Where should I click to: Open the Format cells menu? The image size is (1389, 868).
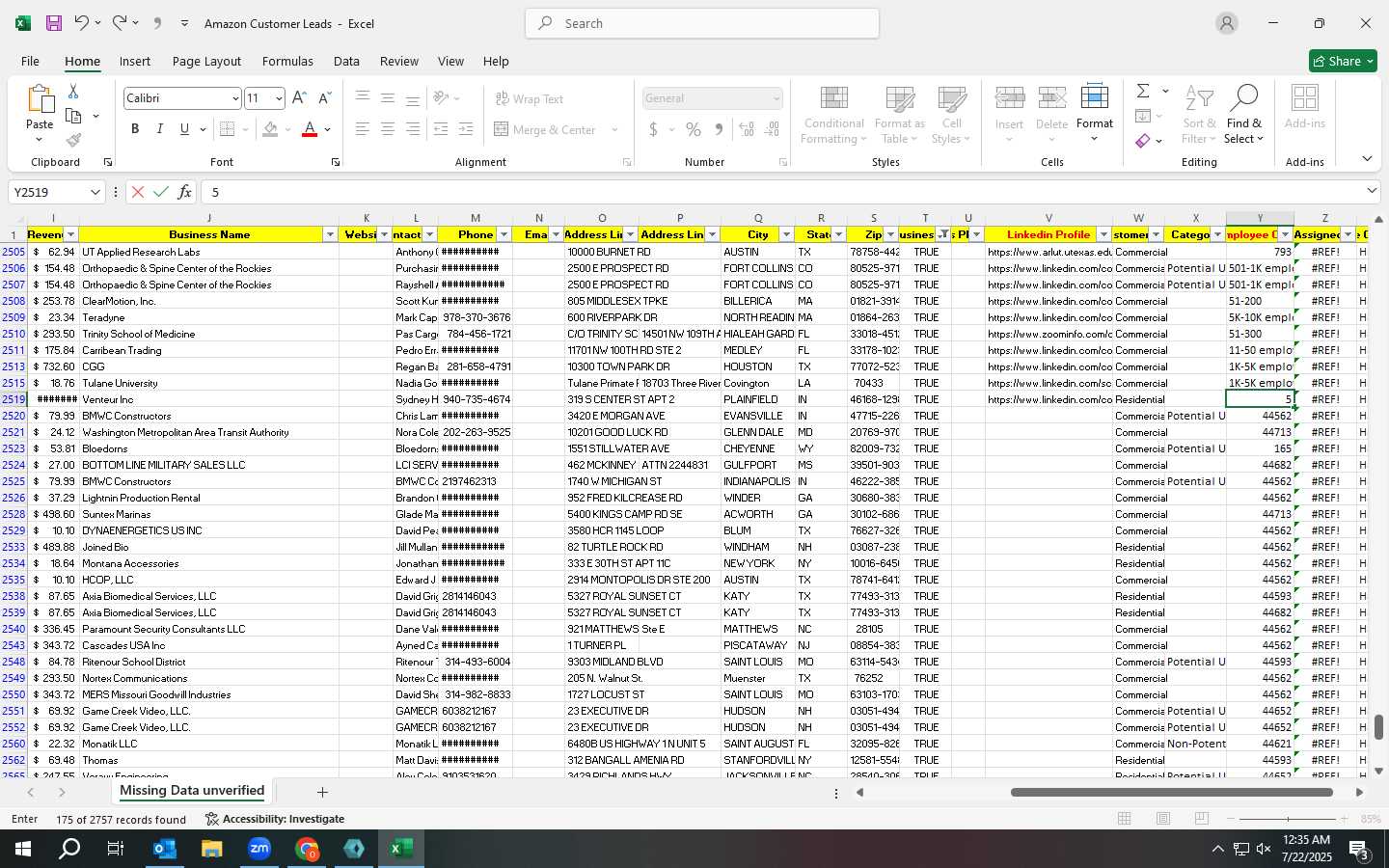[x=1095, y=114]
